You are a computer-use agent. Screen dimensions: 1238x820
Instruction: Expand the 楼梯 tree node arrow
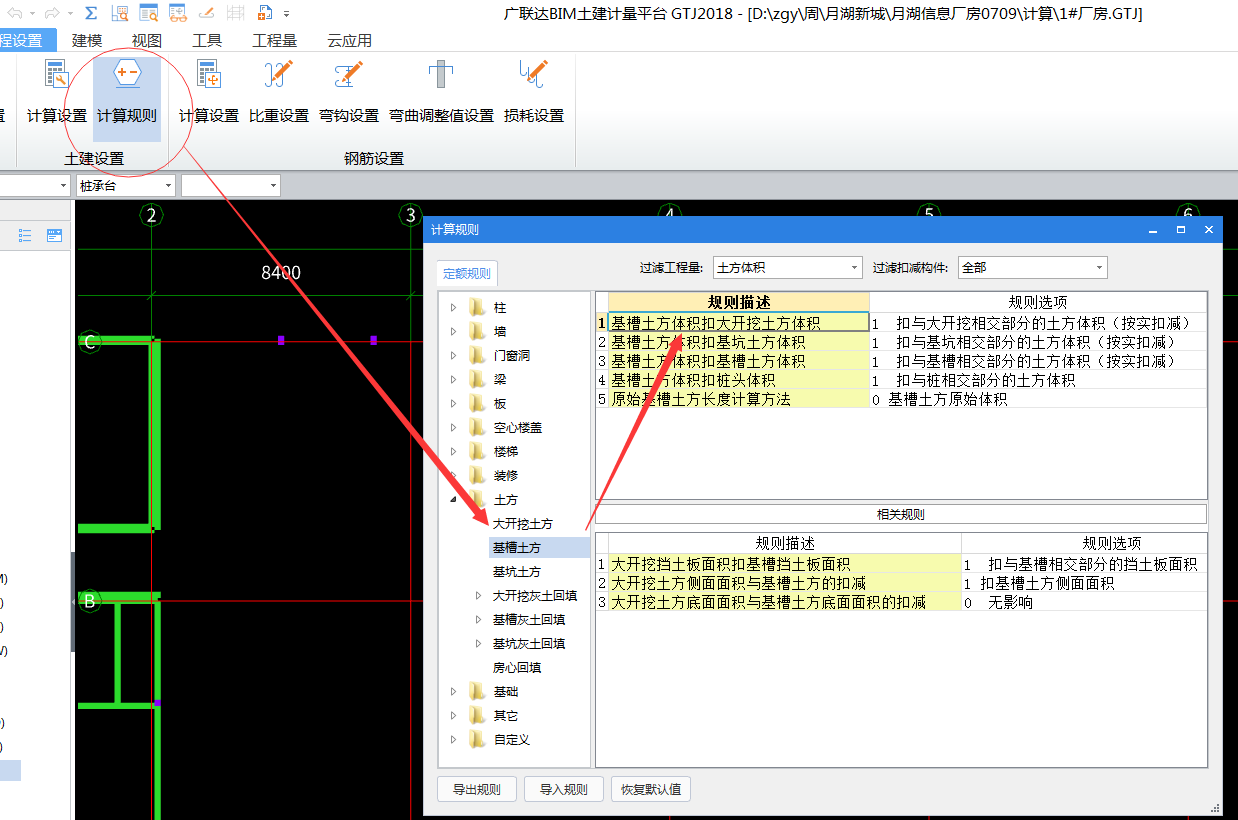click(453, 451)
